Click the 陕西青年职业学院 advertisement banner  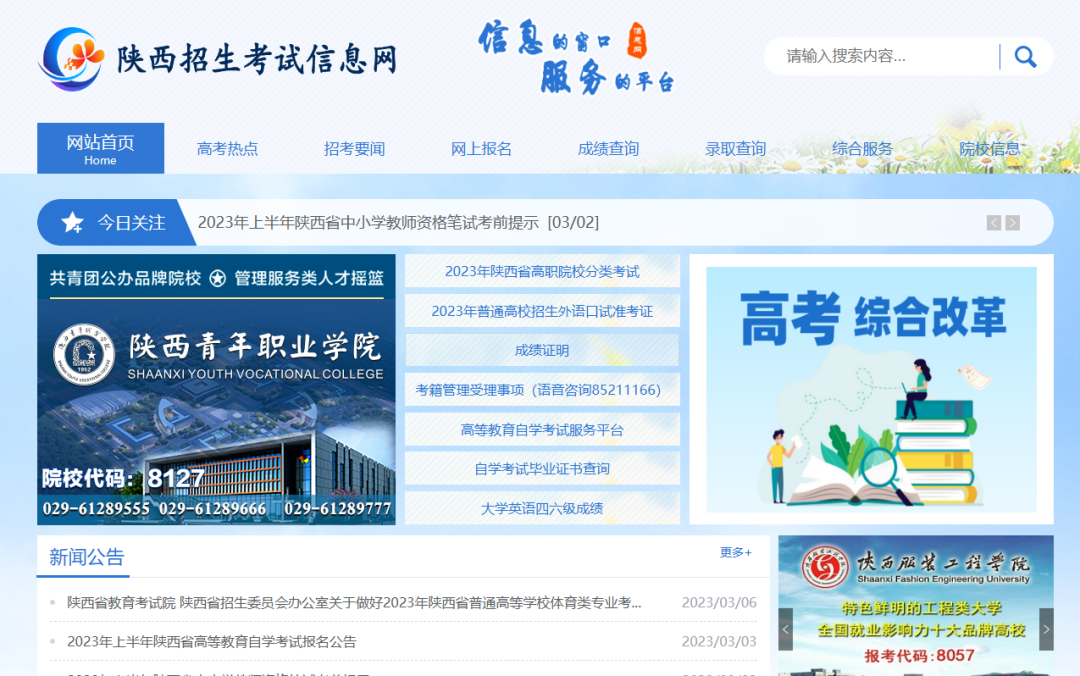tap(216, 389)
